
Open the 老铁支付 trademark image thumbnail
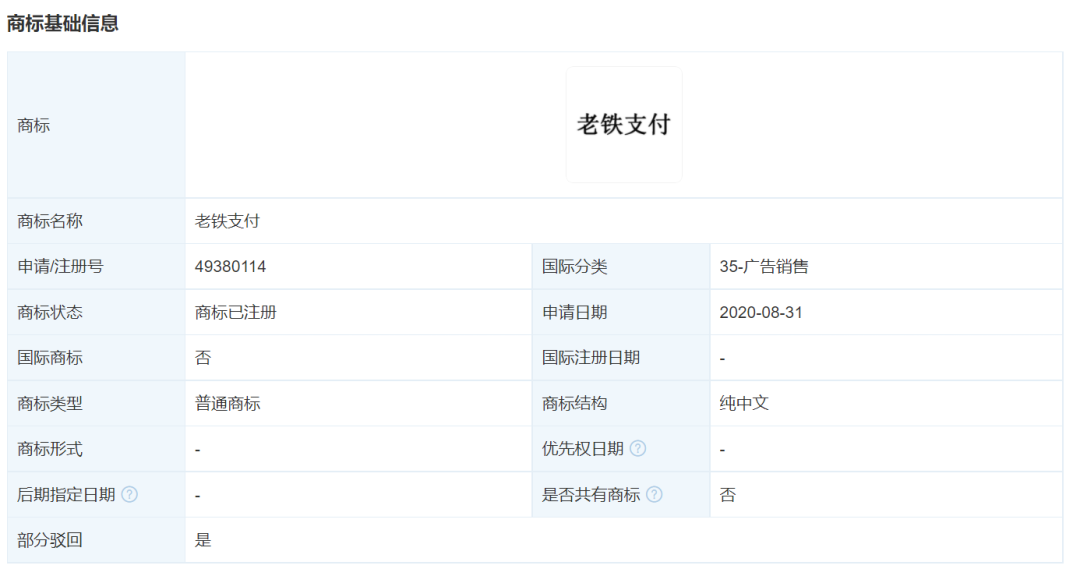click(623, 125)
